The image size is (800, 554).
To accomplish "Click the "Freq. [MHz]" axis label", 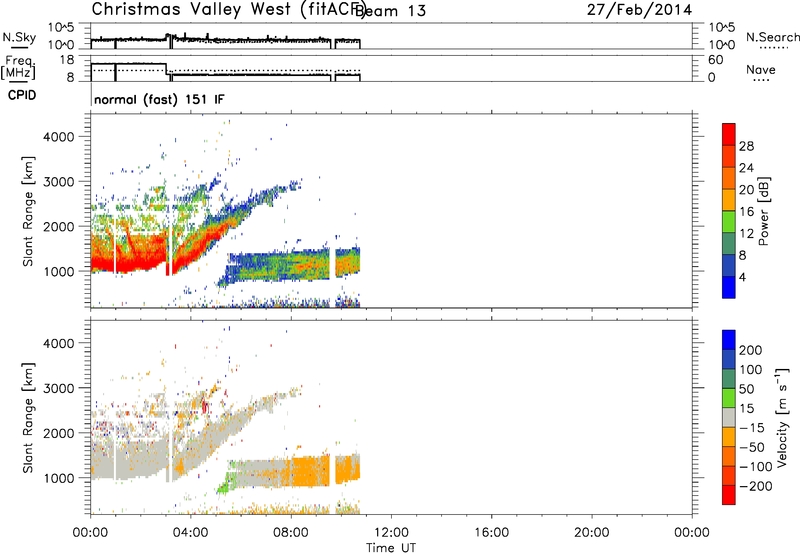I will [x=18, y=67].
